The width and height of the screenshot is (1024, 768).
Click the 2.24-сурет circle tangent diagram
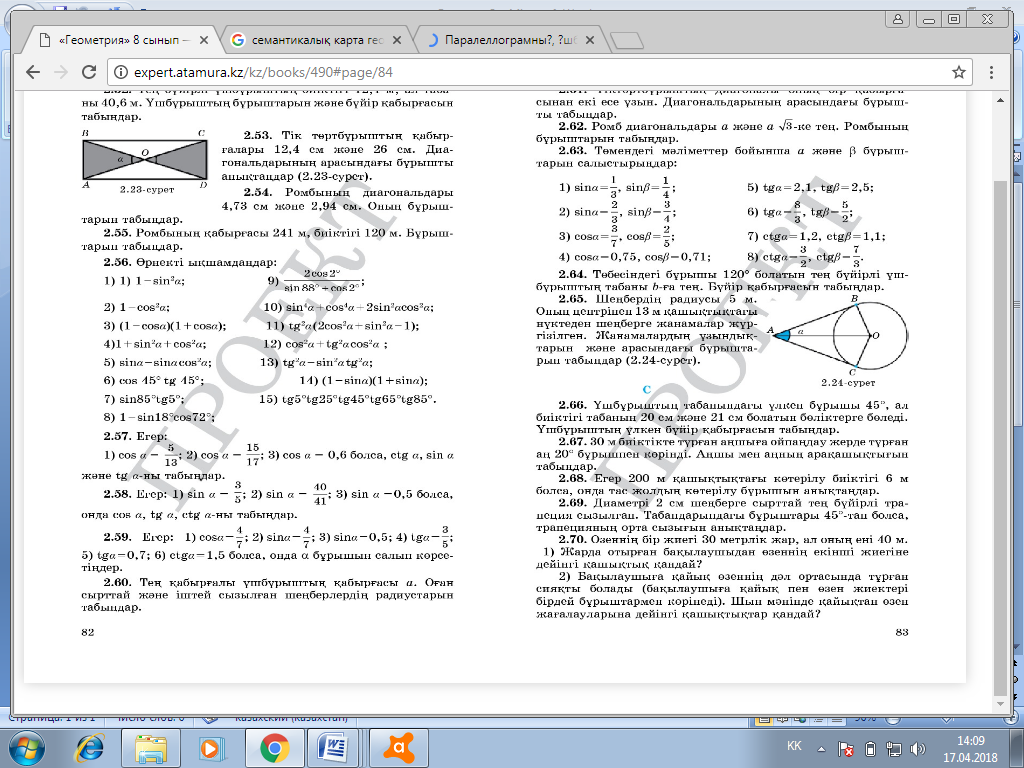[839, 336]
